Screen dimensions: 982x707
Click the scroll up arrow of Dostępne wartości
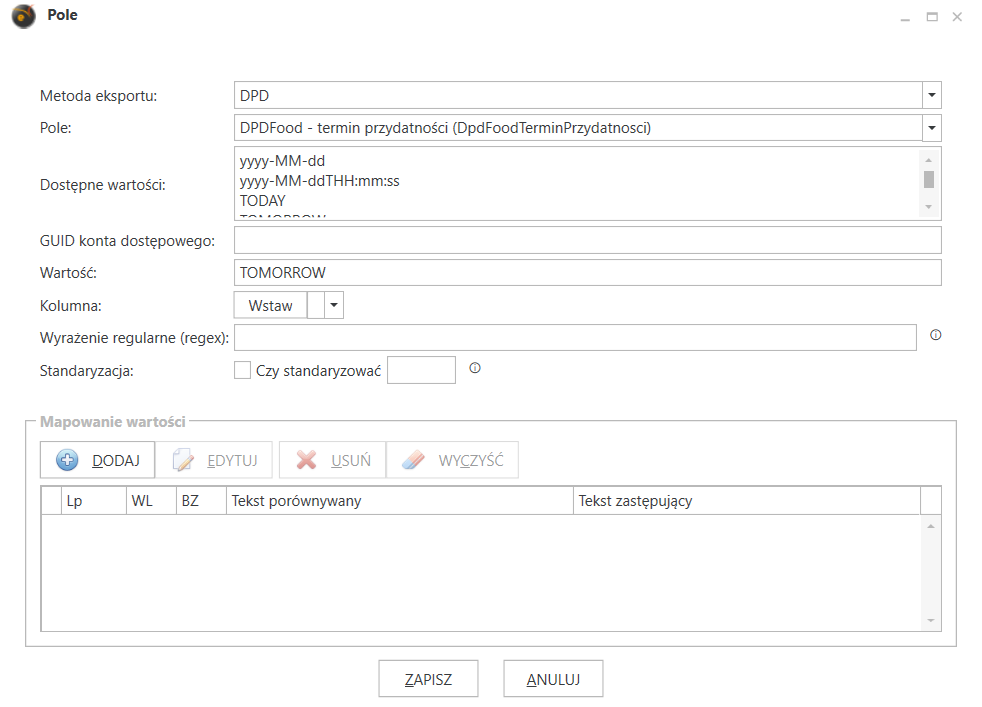929,160
